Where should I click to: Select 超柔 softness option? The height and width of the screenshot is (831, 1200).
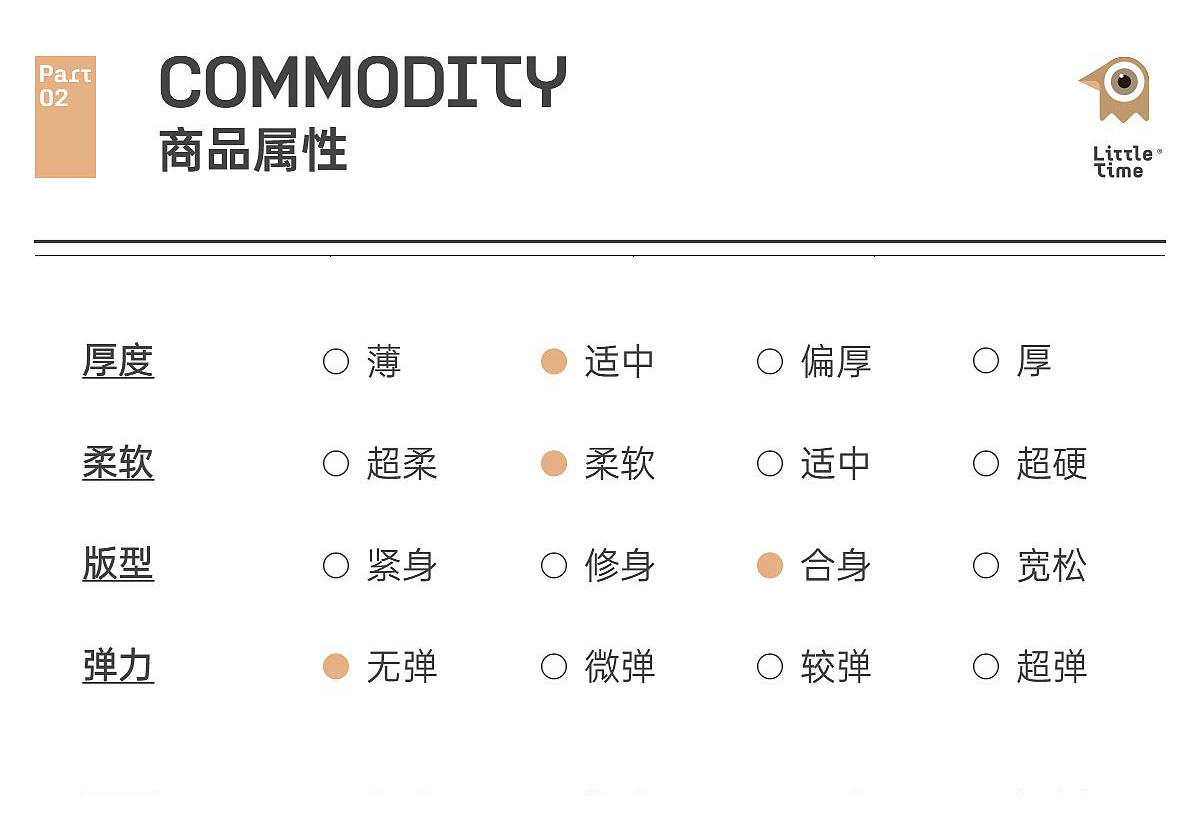pyautogui.click(x=336, y=463)
